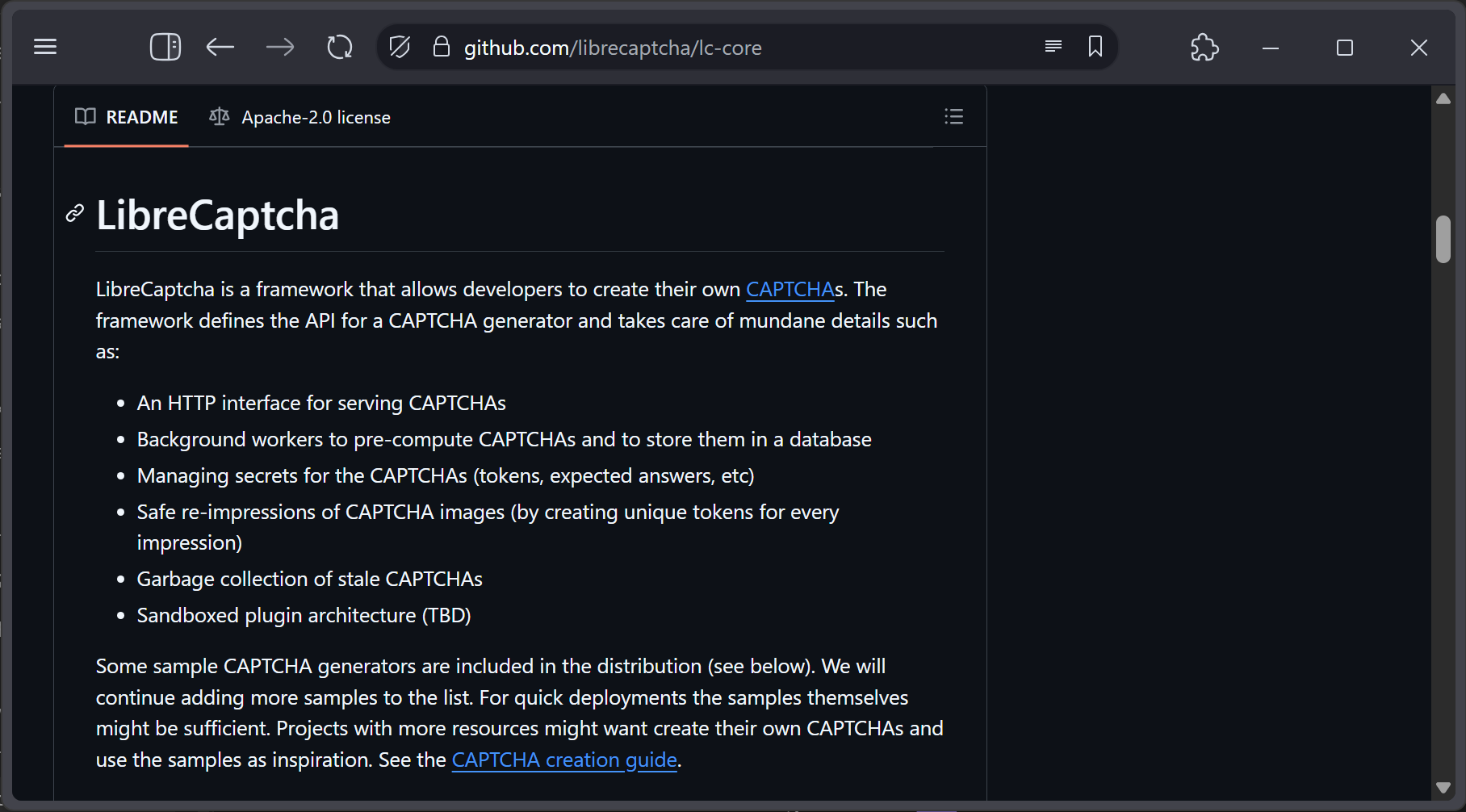Click 'Background workers to pre-compute CAPTCHAs' bullet
The height and width of the screenshot is (812, 1466).
[504, 439]
